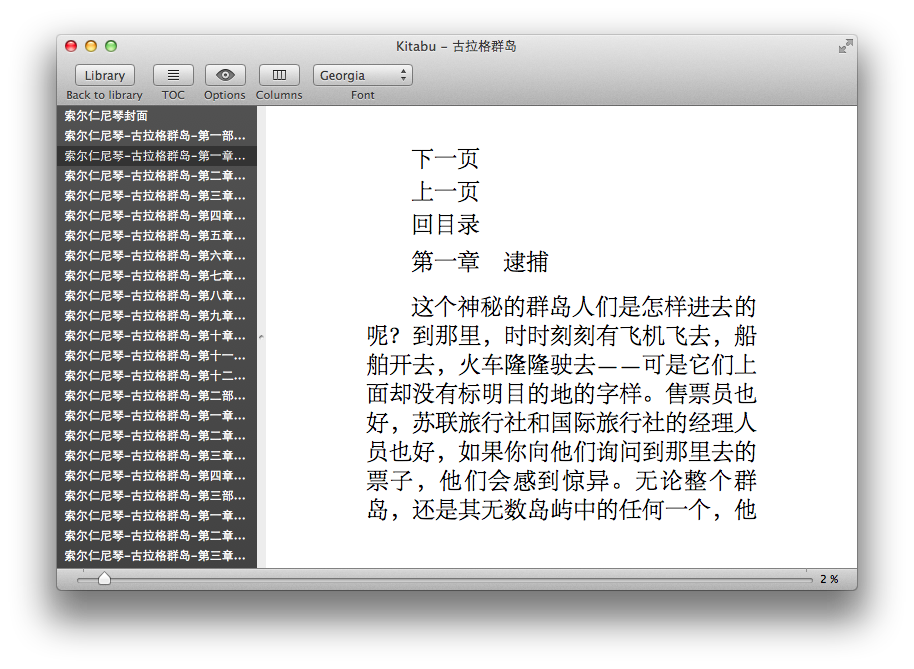This screenshot has height=669, width=914.
Task: Open the first 第二章 chapter in sidebar
Action: (x=157, y=176)
